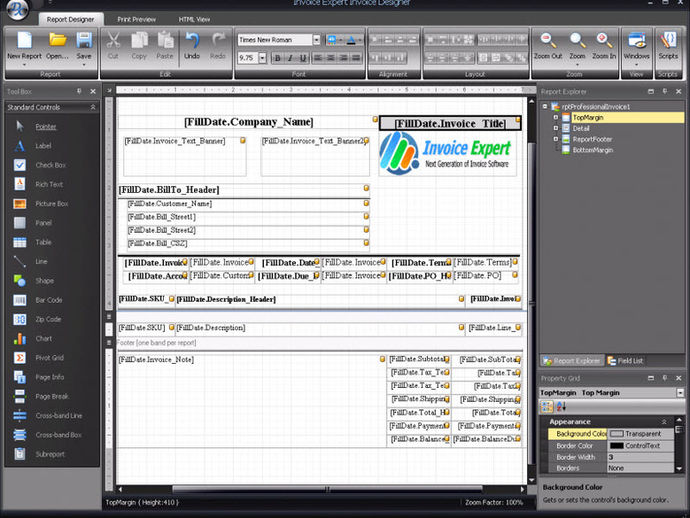Select the Pointer tool

tap(46, 127)
